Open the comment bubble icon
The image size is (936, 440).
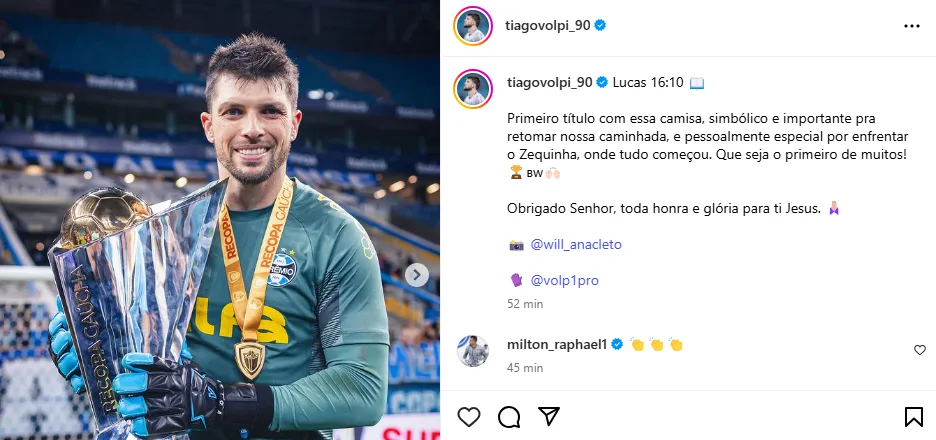[x=509, y=417]
